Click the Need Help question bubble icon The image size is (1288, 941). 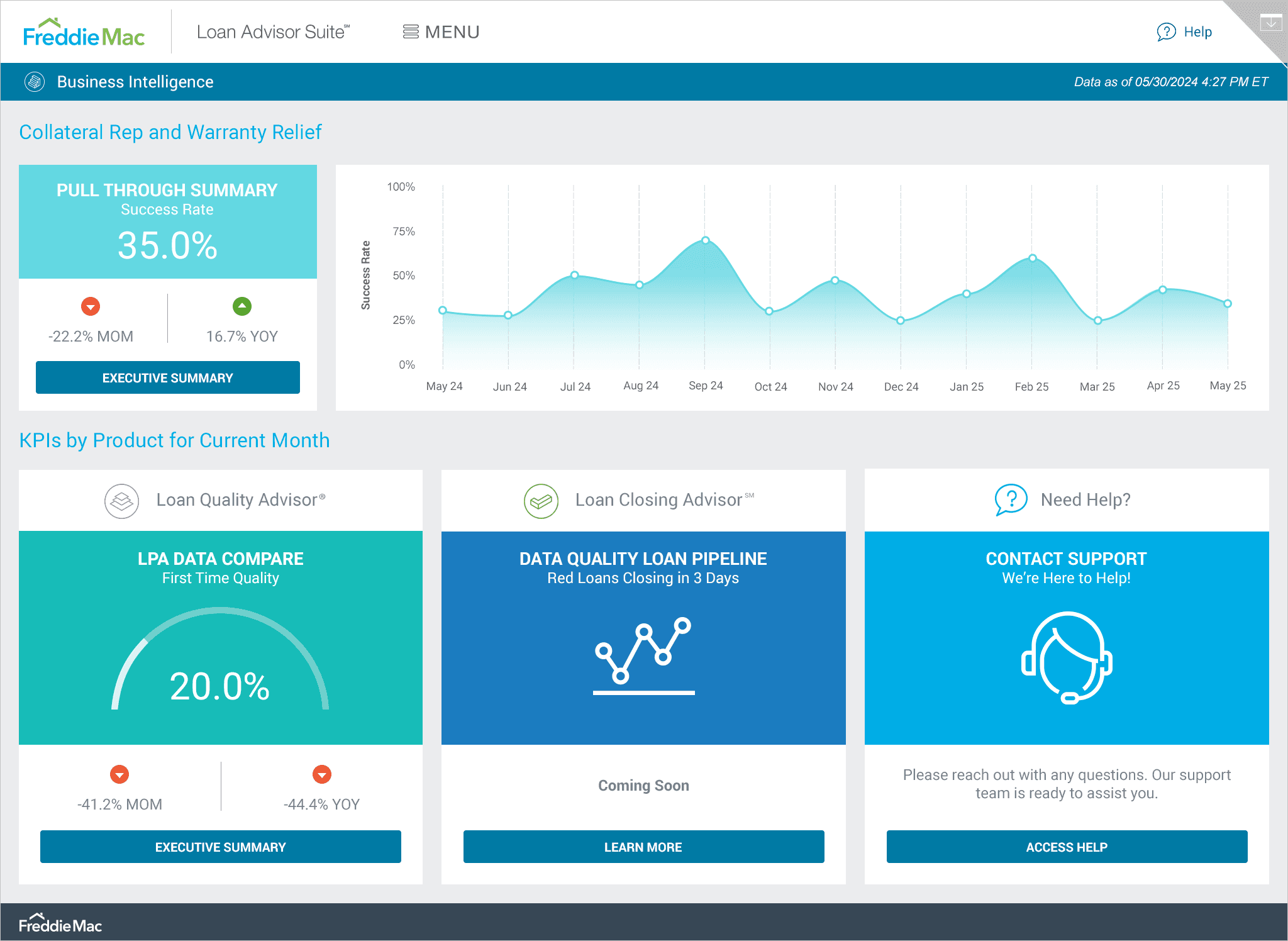coord(1011,500)
